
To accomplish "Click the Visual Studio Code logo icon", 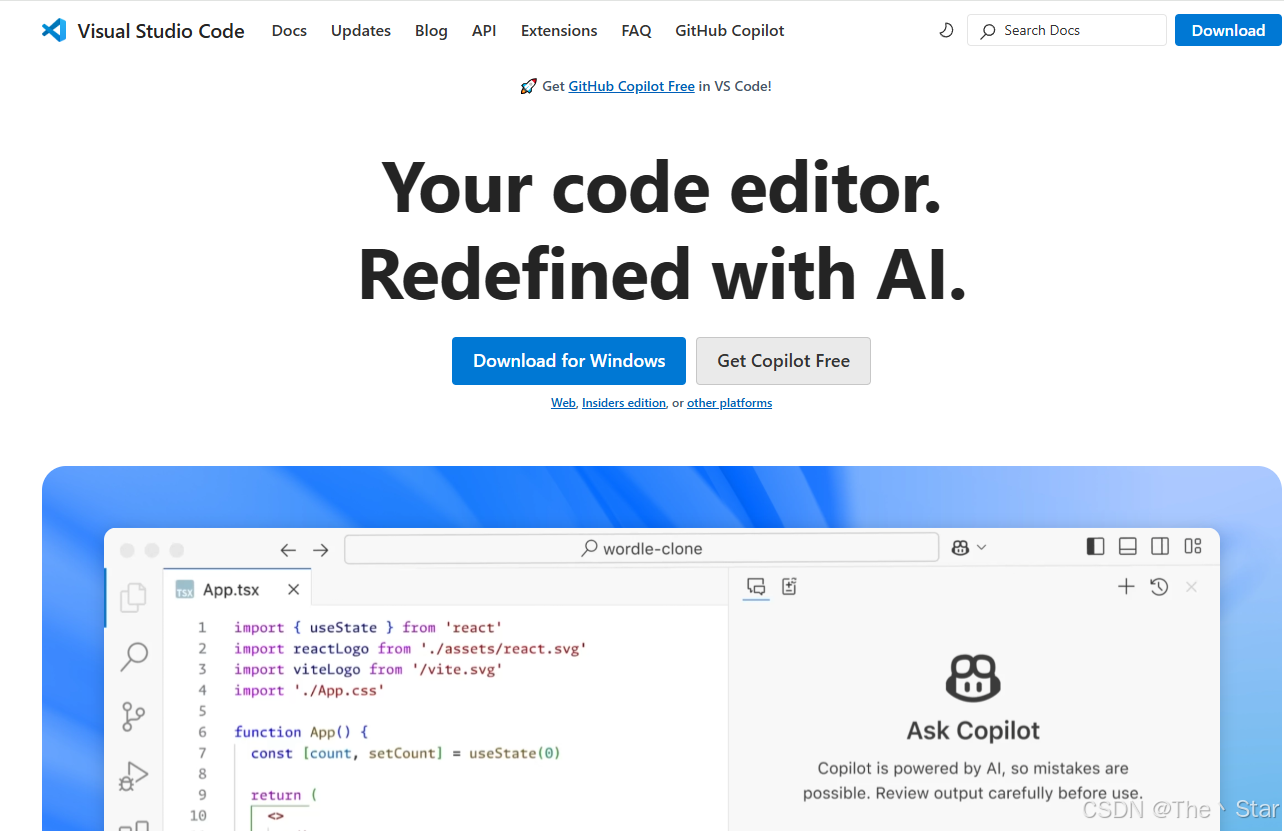I will point(54,30).
